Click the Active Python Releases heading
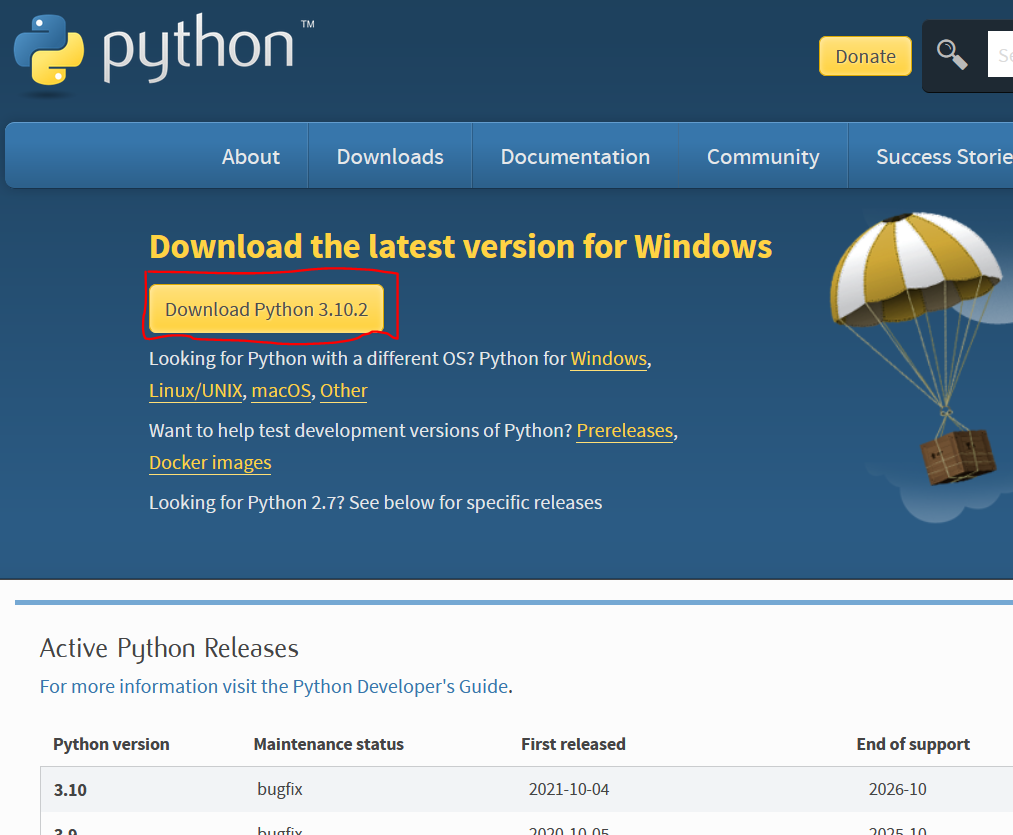Screen dimensions: 1013x835 coord(168,648)
